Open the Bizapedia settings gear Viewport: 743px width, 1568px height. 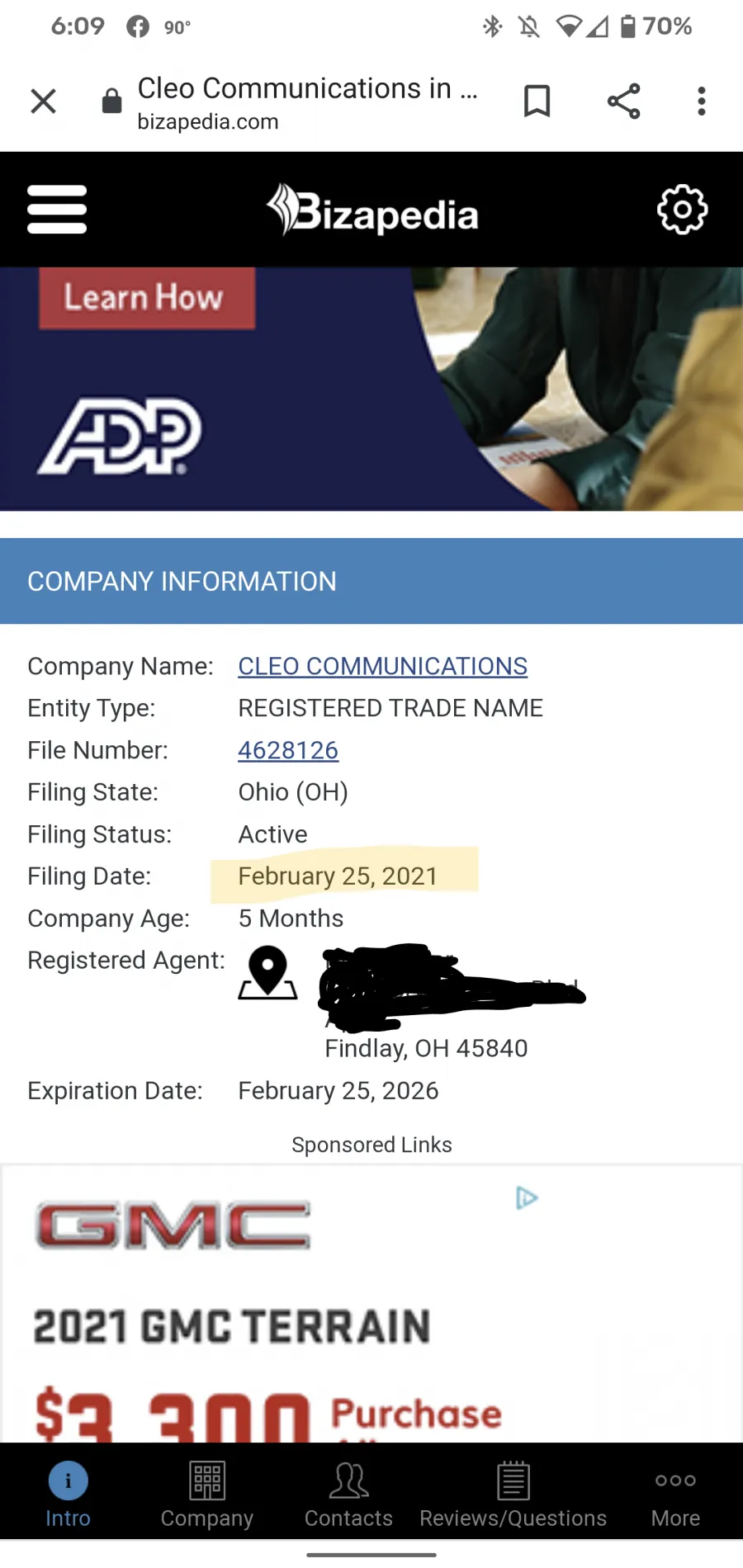[683, 210]
